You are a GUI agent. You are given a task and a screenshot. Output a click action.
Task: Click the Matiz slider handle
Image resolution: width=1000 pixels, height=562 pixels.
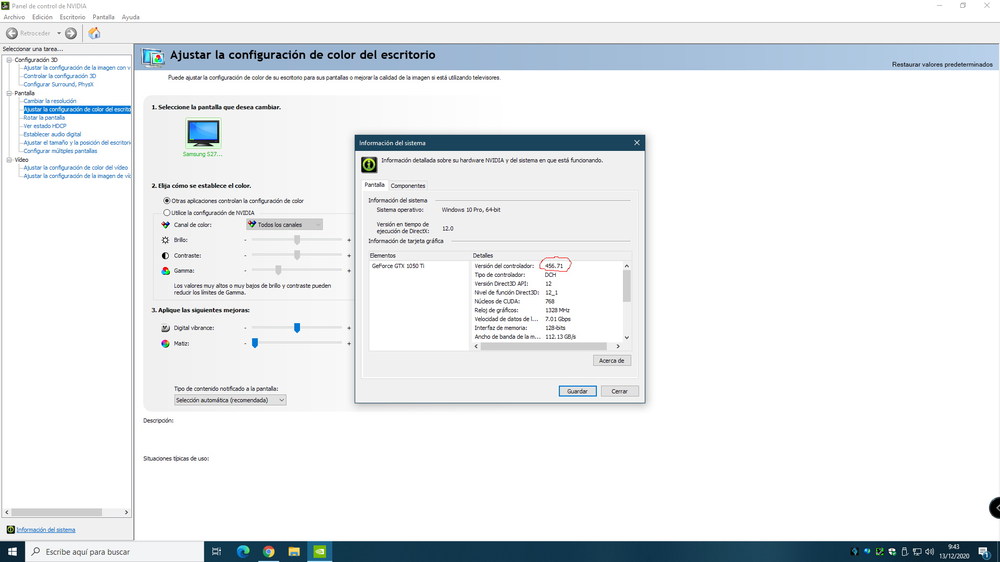(254, 343)
